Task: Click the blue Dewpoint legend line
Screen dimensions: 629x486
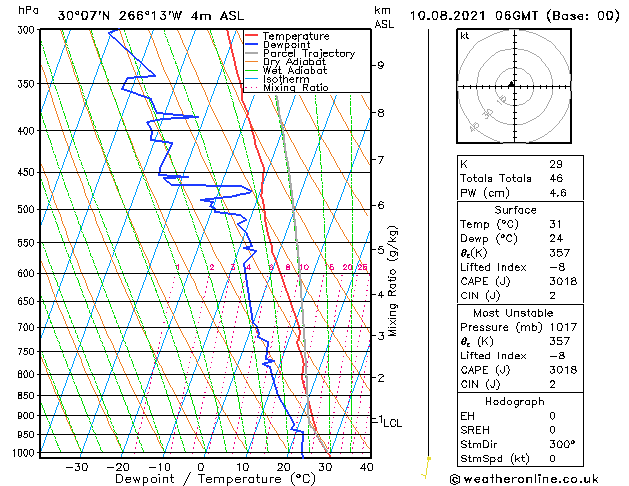Action: 252,45
